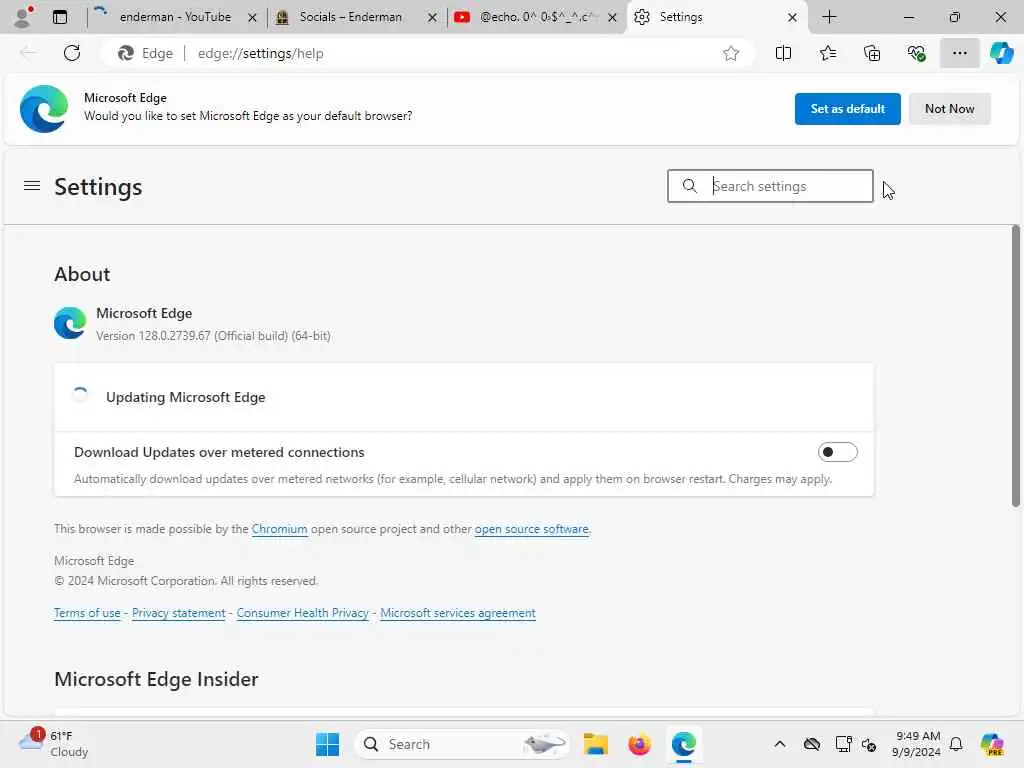1024x768 pixels.
Task: Focus the Search settings field
Action: 770,186
